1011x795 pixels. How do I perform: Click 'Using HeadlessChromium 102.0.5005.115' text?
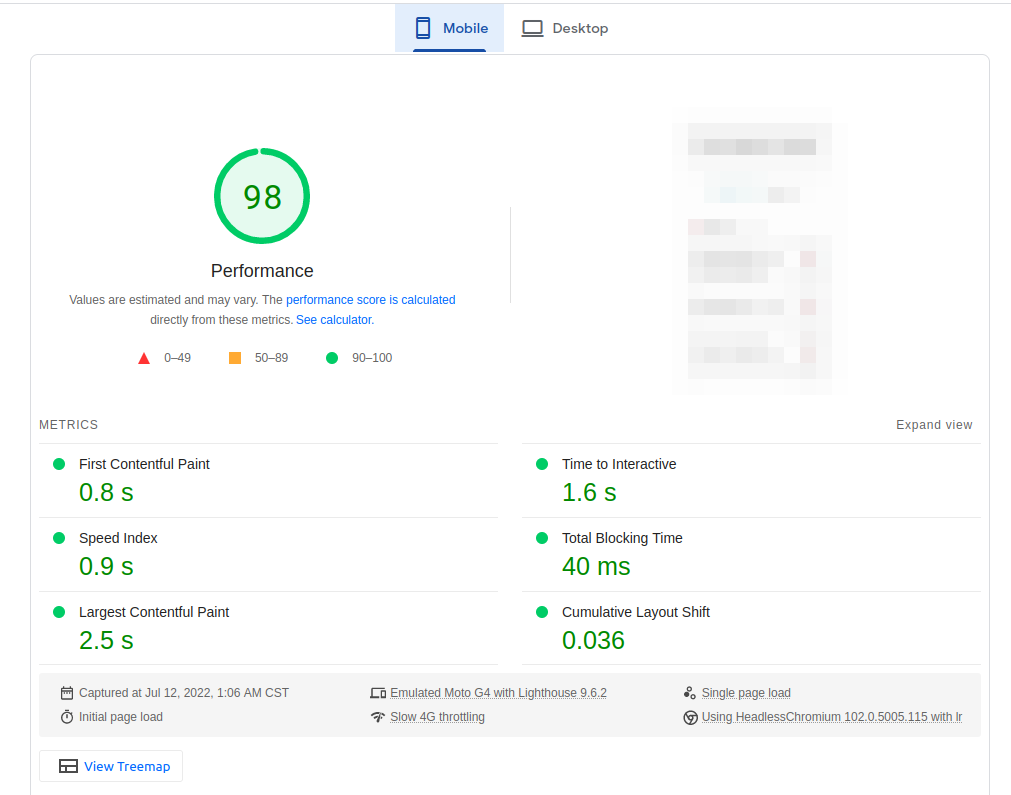coord(832,717)
